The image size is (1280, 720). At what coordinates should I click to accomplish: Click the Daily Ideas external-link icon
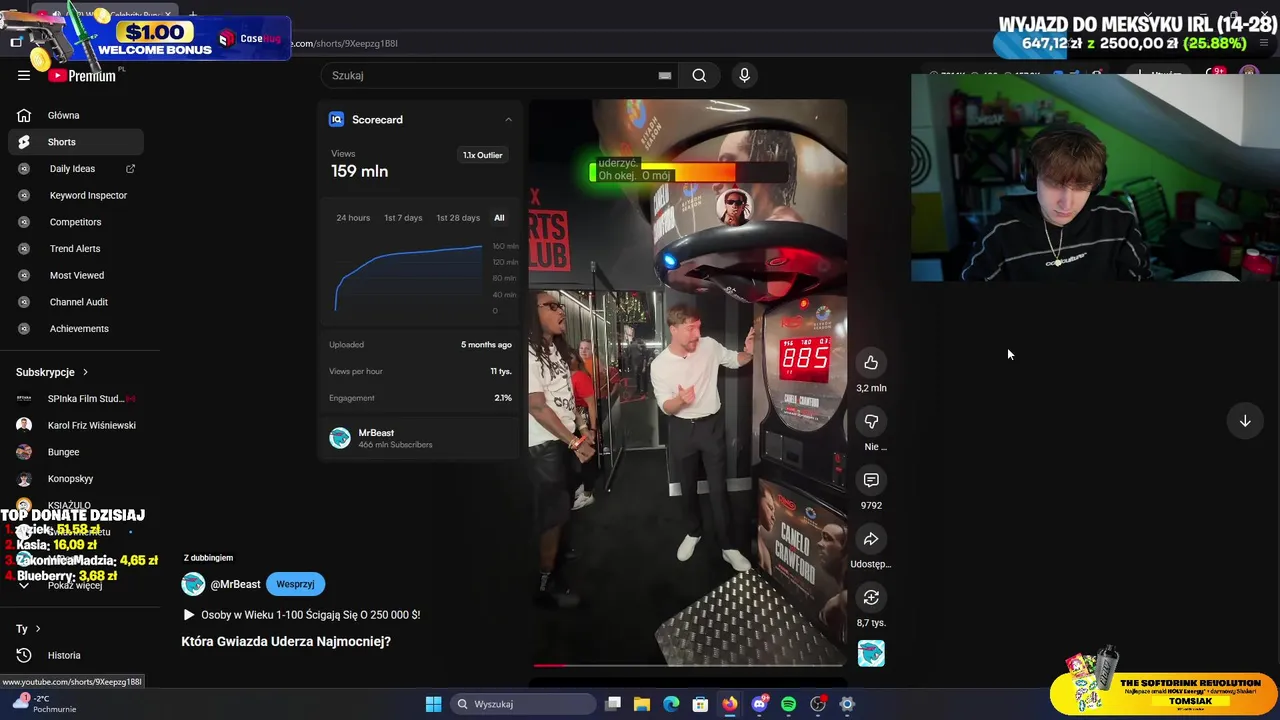130,169
